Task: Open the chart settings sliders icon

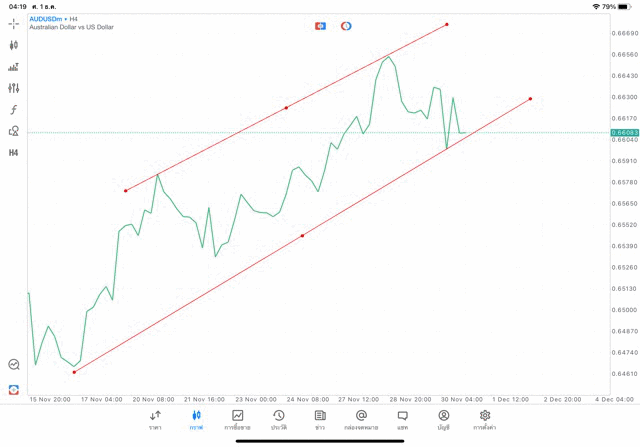Action: click(x=14, y=88)
